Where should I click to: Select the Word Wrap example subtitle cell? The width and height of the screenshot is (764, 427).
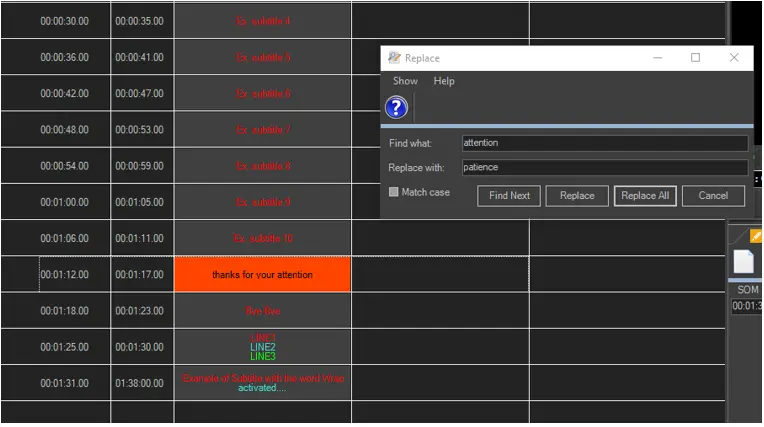(262, 383)
